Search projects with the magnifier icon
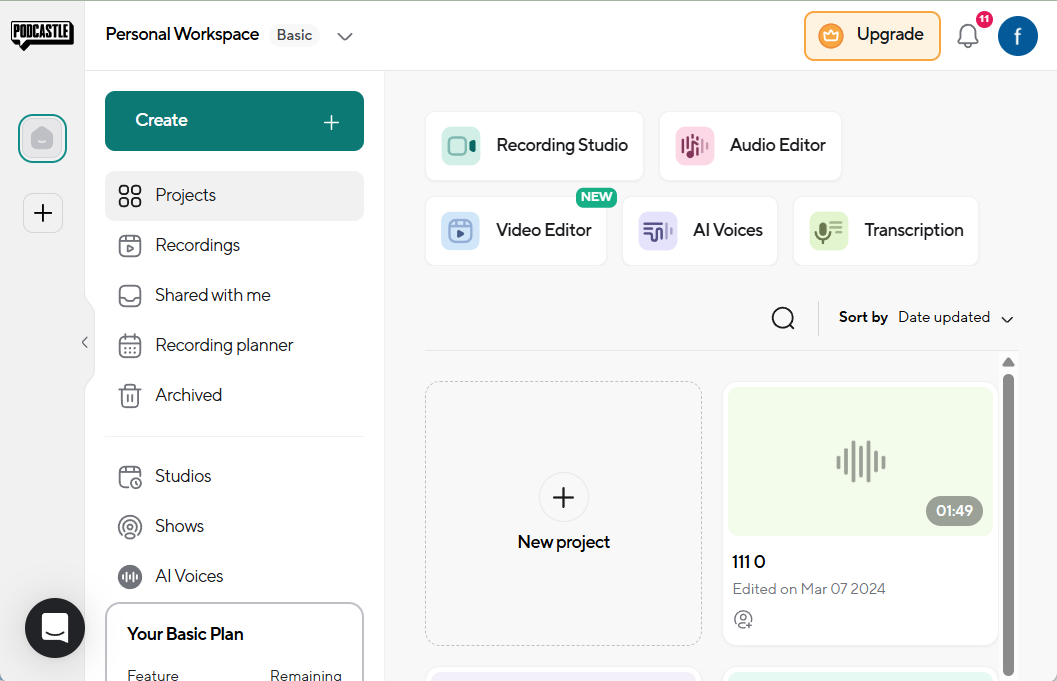Screen dimensions: 1057x681 pyautogui.click(x=783, y=318)
